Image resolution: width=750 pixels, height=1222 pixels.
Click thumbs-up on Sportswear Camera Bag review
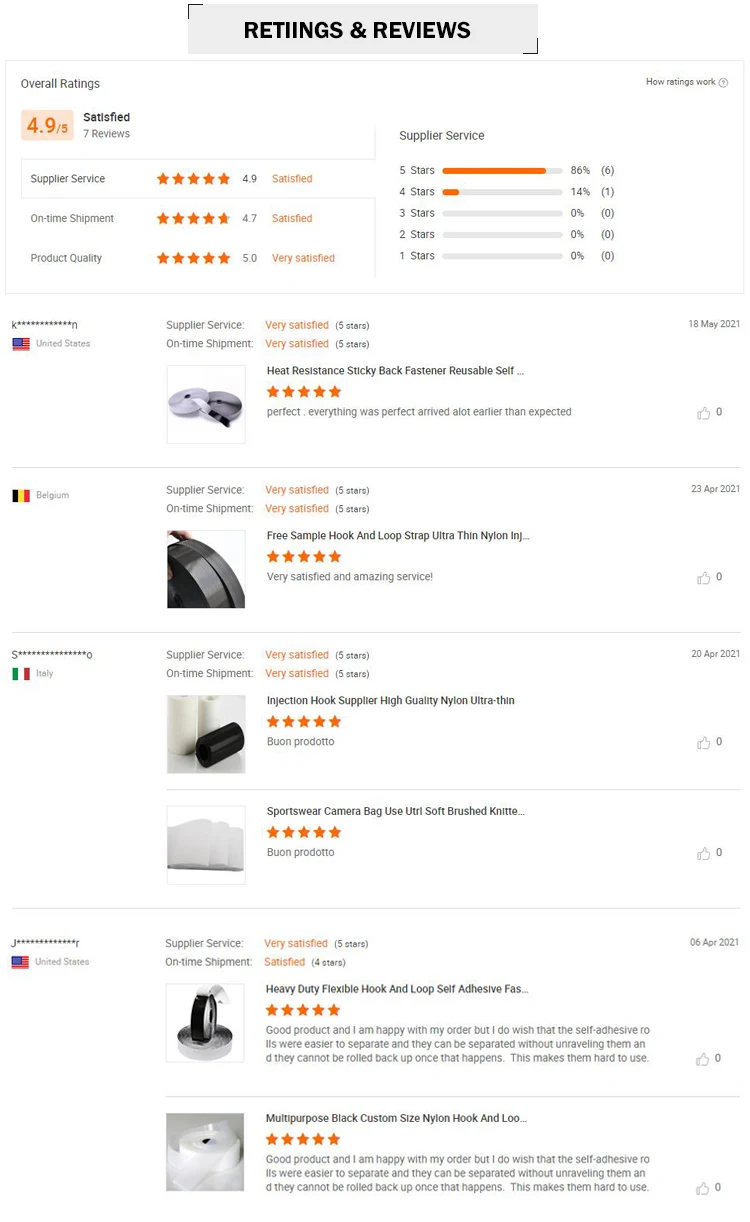tap(704, 854)
